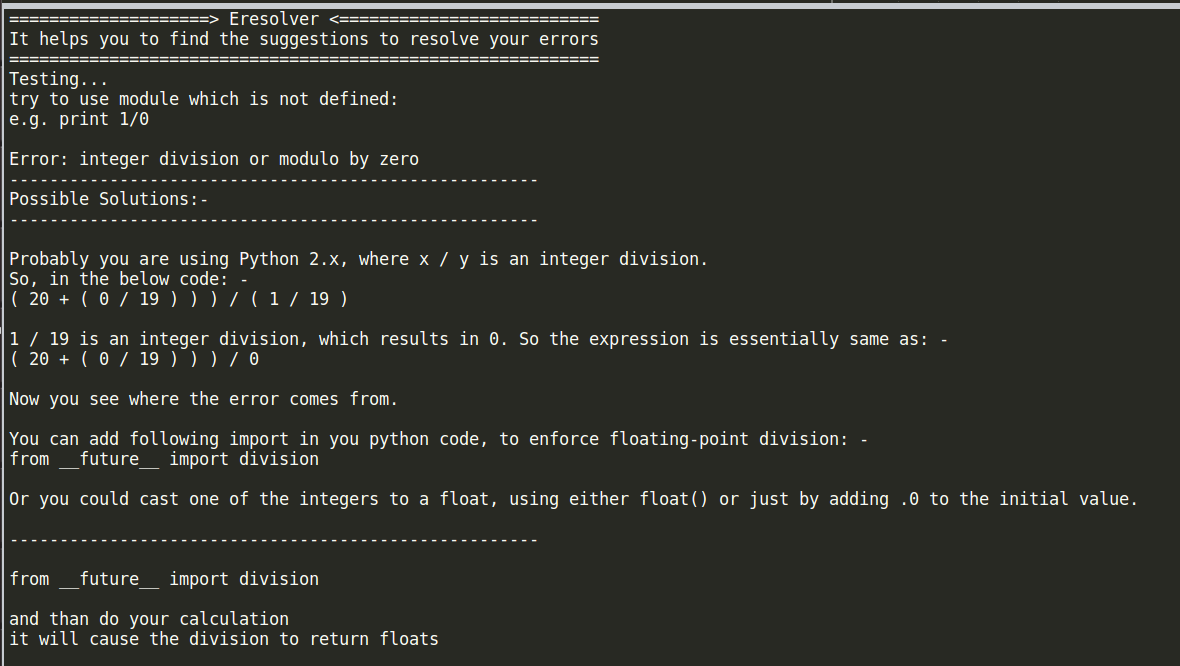Click the 'and than do your calculation' line

tap(149, 619)
